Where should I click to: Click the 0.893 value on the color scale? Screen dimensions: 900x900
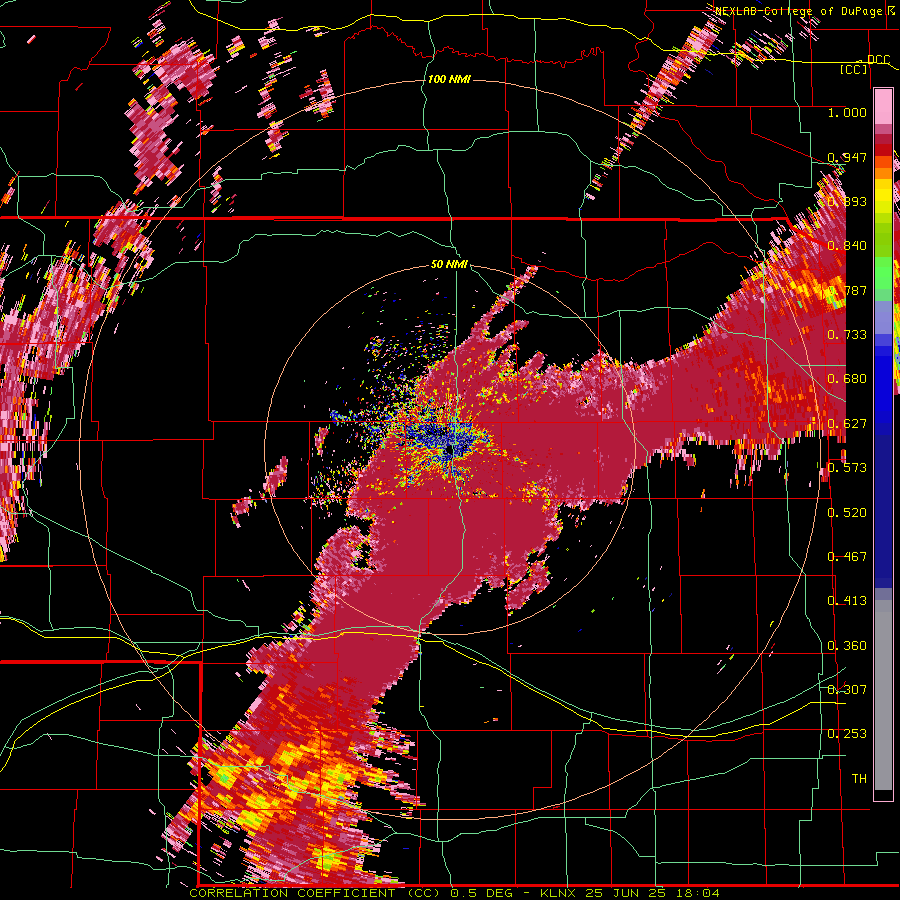pyautogui.click(x=847, y=201)
